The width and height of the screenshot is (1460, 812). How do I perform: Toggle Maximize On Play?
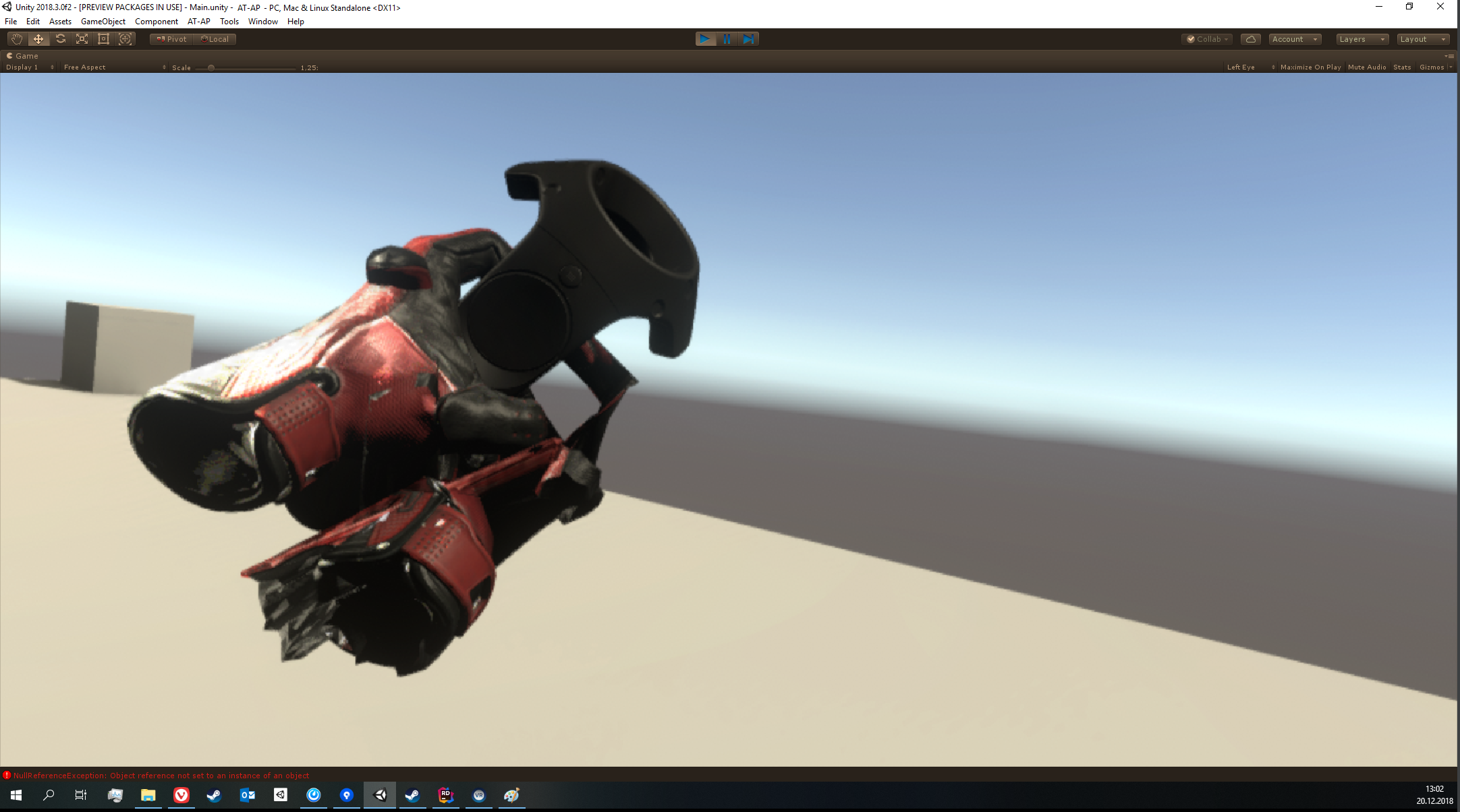coord(1310,67)
